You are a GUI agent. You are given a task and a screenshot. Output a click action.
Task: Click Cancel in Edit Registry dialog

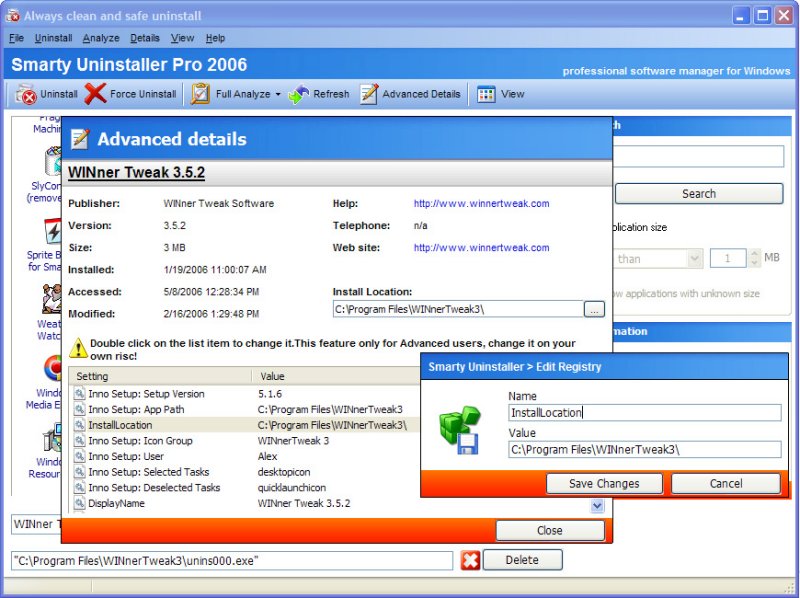coord(726,484)
